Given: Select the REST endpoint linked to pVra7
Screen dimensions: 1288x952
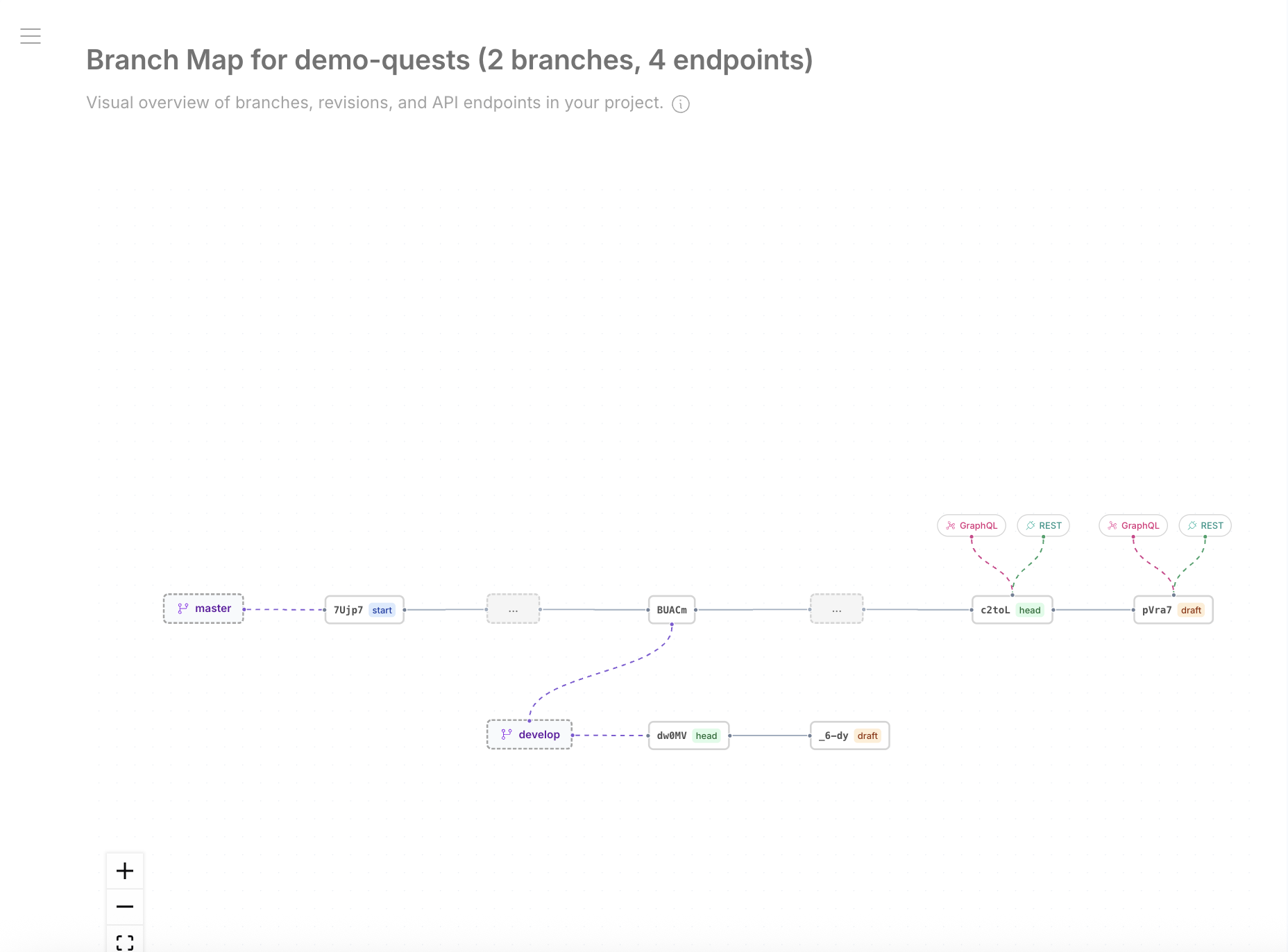Looking at the screenshot, I should [x=1205, y=525].
